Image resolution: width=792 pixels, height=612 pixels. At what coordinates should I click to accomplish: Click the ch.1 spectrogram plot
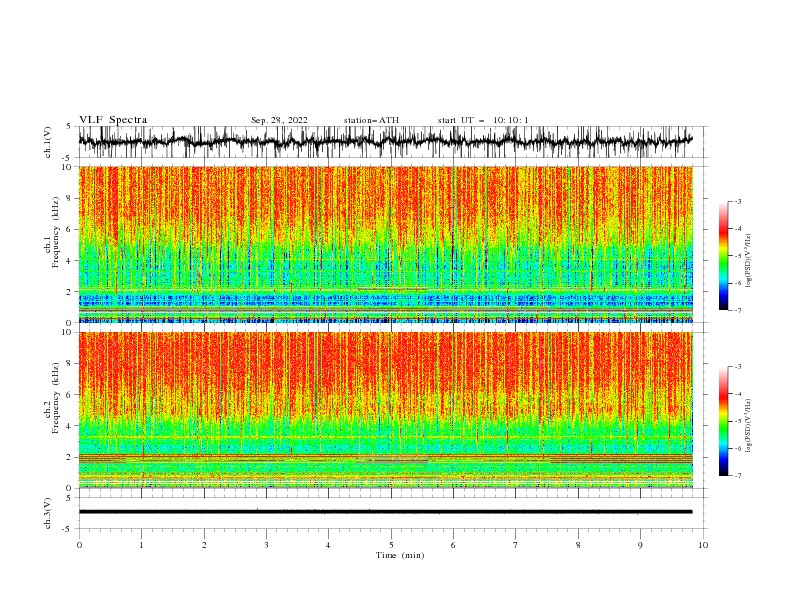pyautogui.click(x=386, y=244)
